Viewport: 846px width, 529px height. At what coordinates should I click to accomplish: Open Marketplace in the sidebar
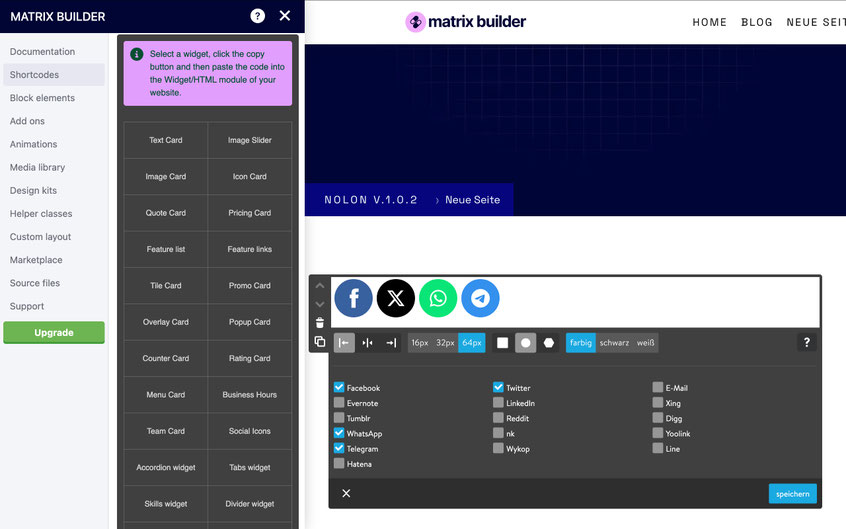click(54, 260)
